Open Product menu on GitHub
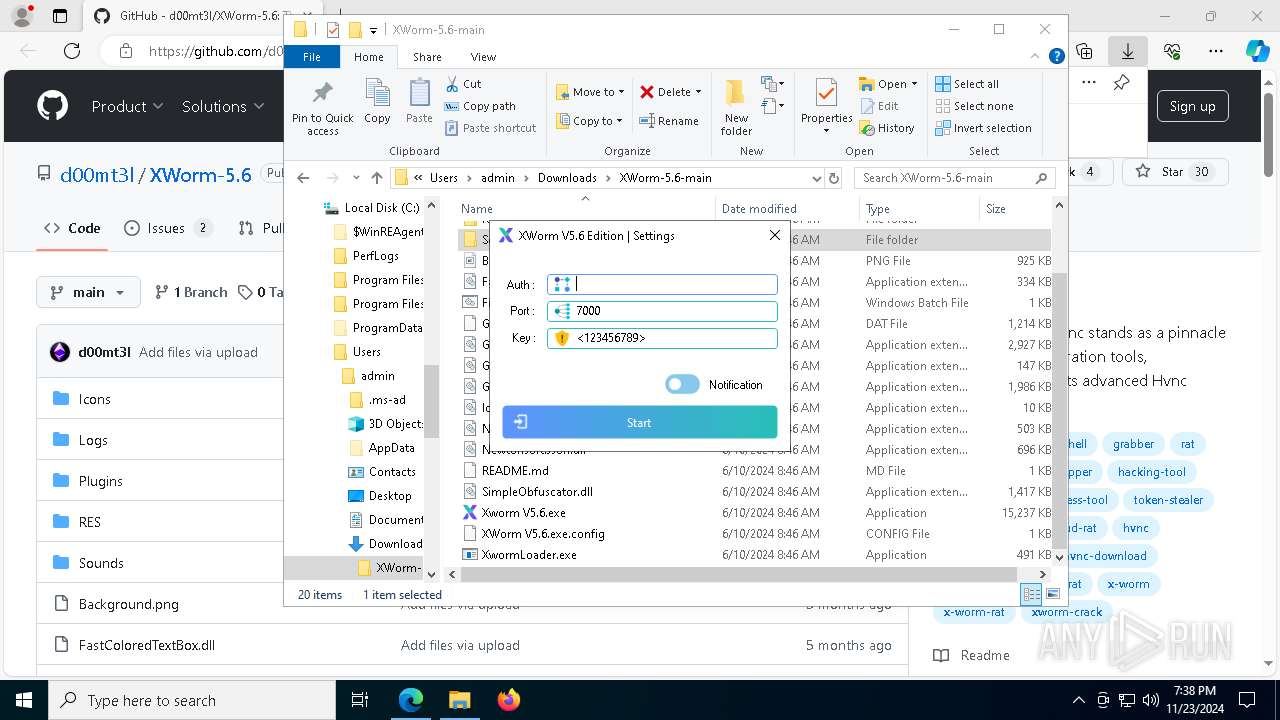Image resolution: width=1280 pixels, height=720 pixels. [127, 106]
